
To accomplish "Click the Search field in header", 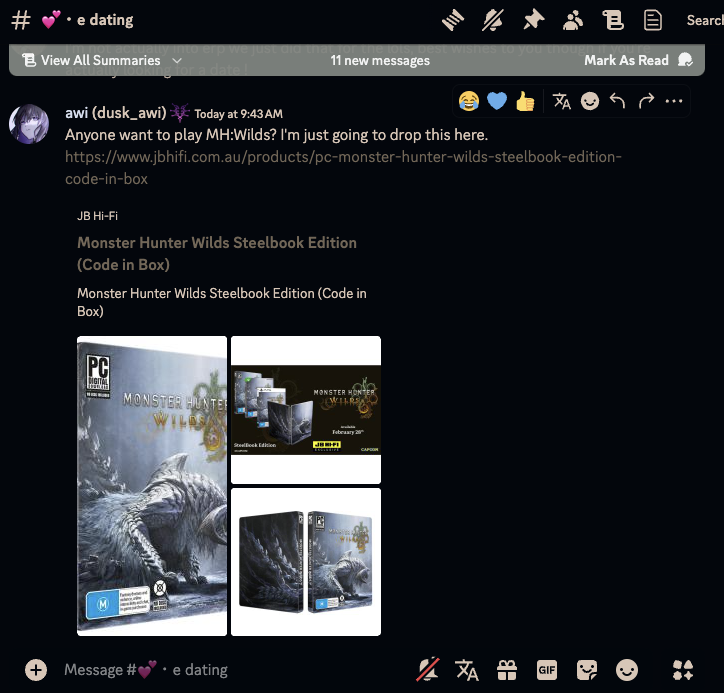I will click(705, 20).
